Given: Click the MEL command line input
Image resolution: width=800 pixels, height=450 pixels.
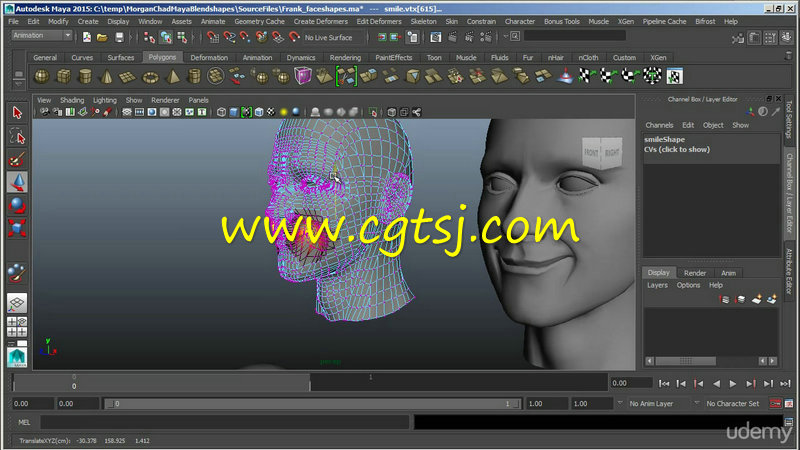Looking at the screenshot, I should point(224,422).
